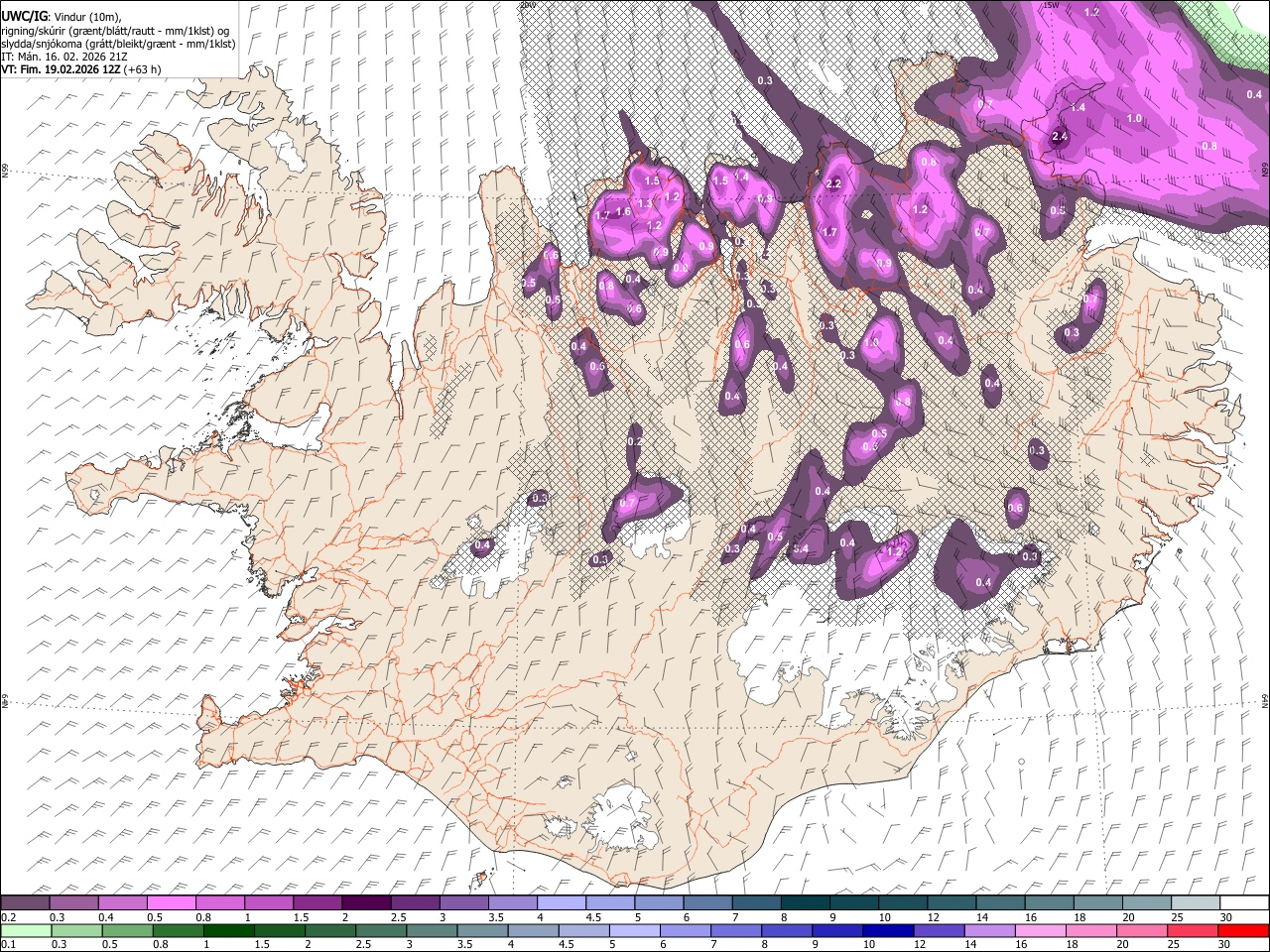Pick the purple 12–14 rain legend swatch
Screen dimensions: 1270x952
[939, 930]
